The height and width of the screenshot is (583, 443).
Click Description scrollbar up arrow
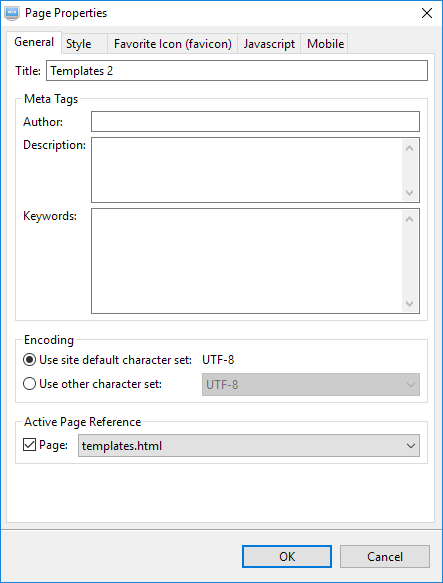(x=410, y=148)
